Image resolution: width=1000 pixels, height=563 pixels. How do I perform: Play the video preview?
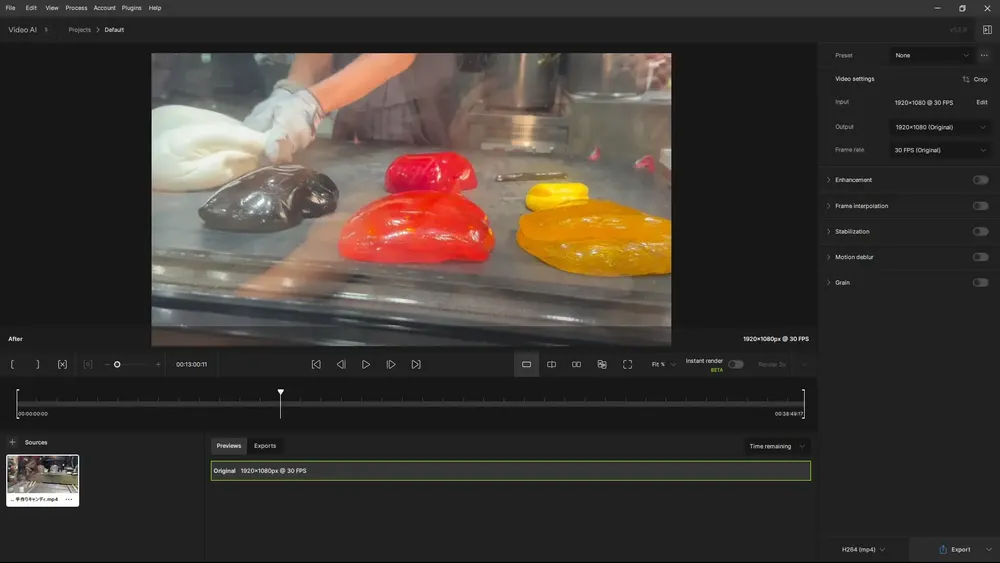[x=366, y=365]
